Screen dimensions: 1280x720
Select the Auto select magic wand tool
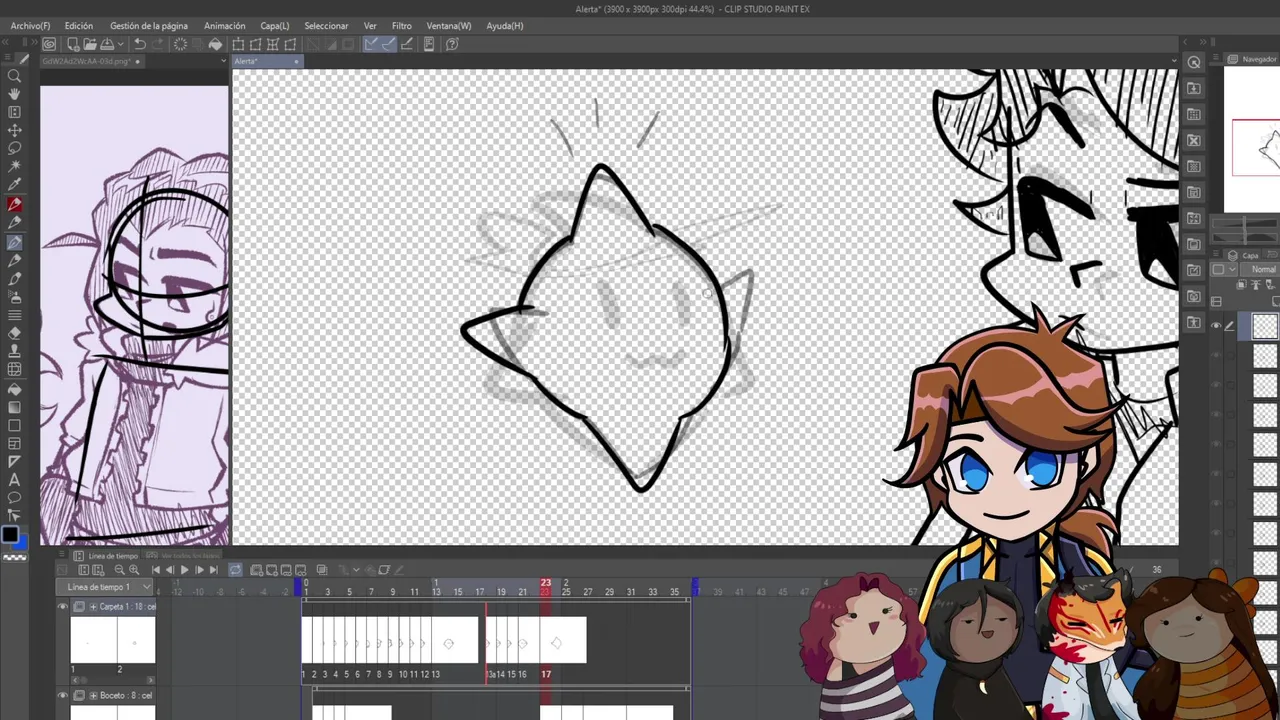click(14, 166)
